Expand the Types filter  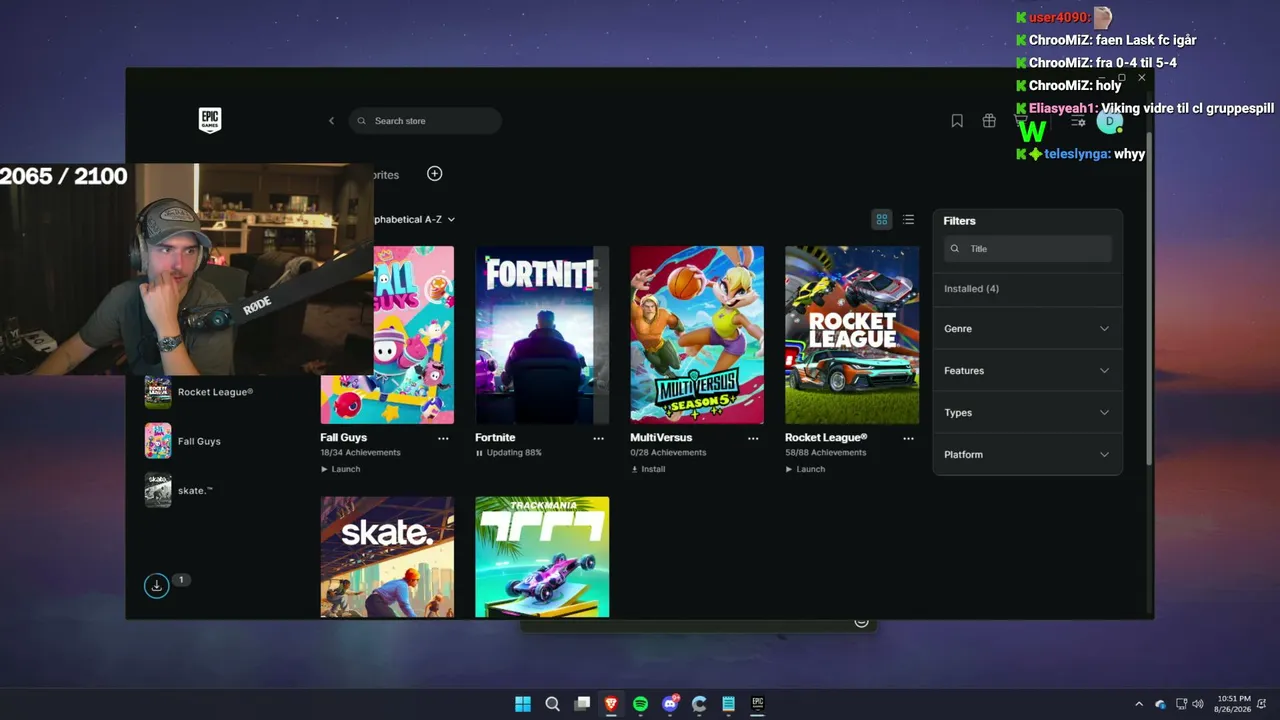point(1027,413)
